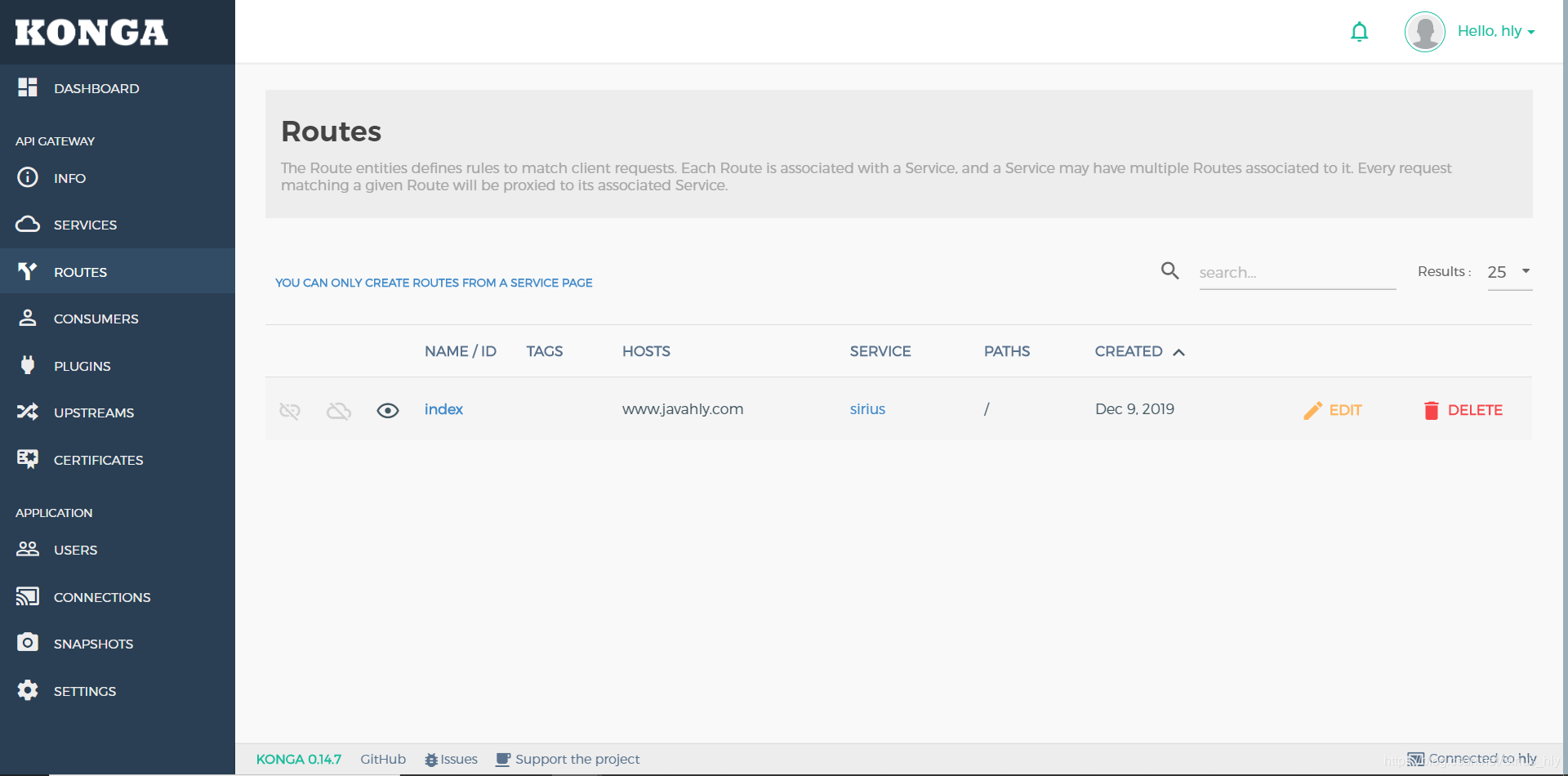Sort table by NAME / ID column
Viewport: 1568px width, 776px height.
pos(461,351)
